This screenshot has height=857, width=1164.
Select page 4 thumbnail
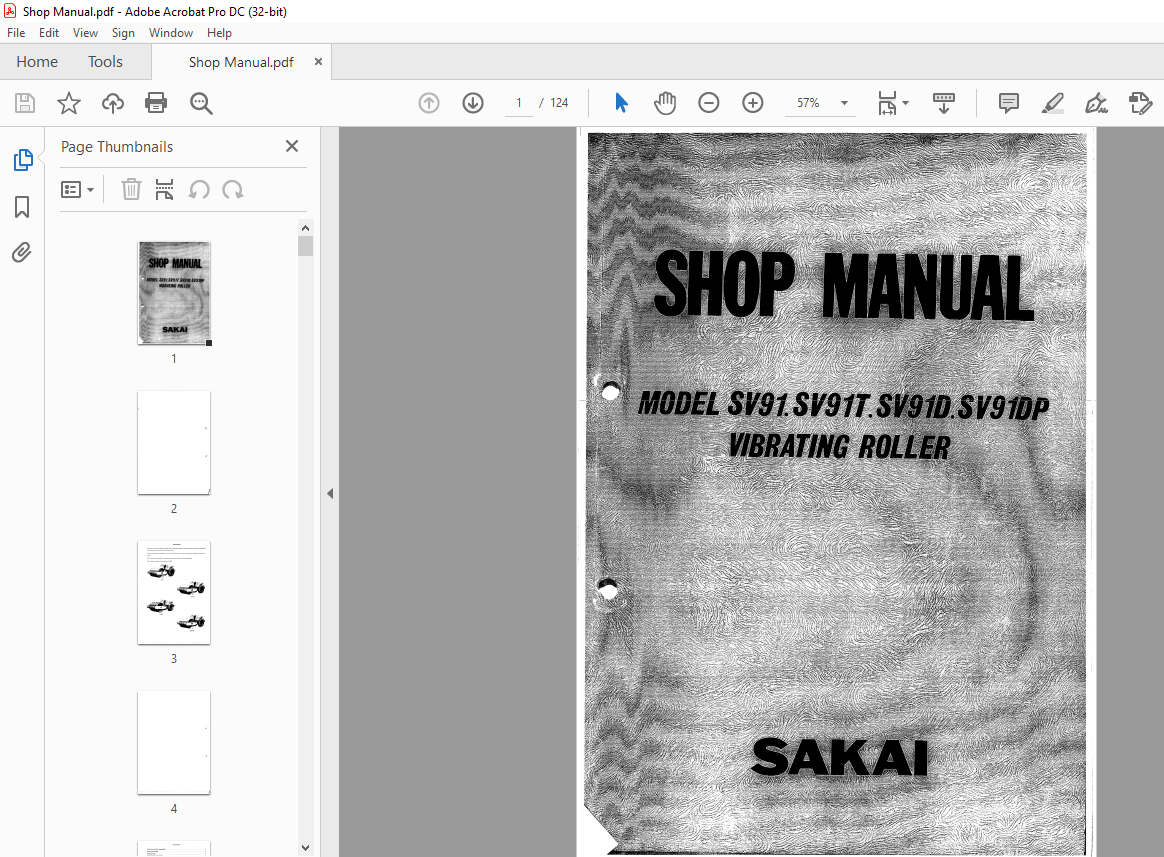tap(174, 743)
